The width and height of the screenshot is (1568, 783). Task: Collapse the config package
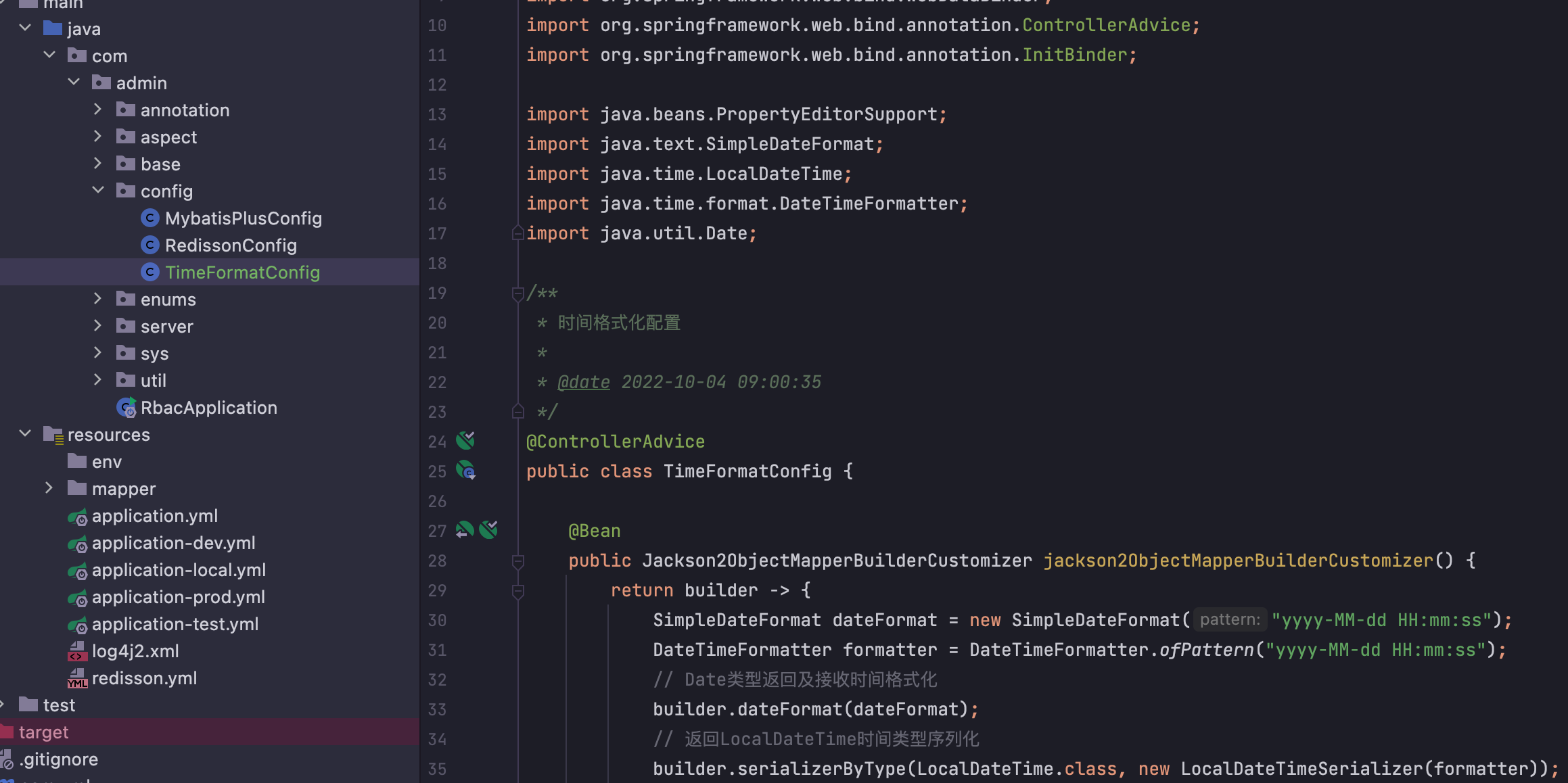[x=98, y=191]
